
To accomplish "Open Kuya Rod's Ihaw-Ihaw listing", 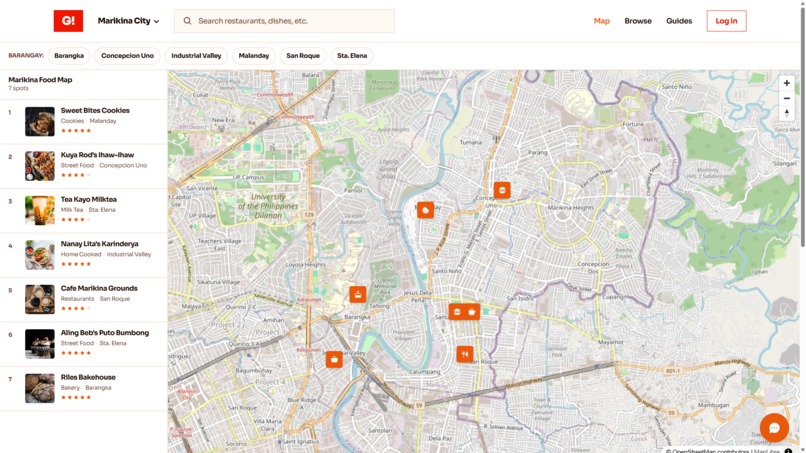I will point(83,166).
